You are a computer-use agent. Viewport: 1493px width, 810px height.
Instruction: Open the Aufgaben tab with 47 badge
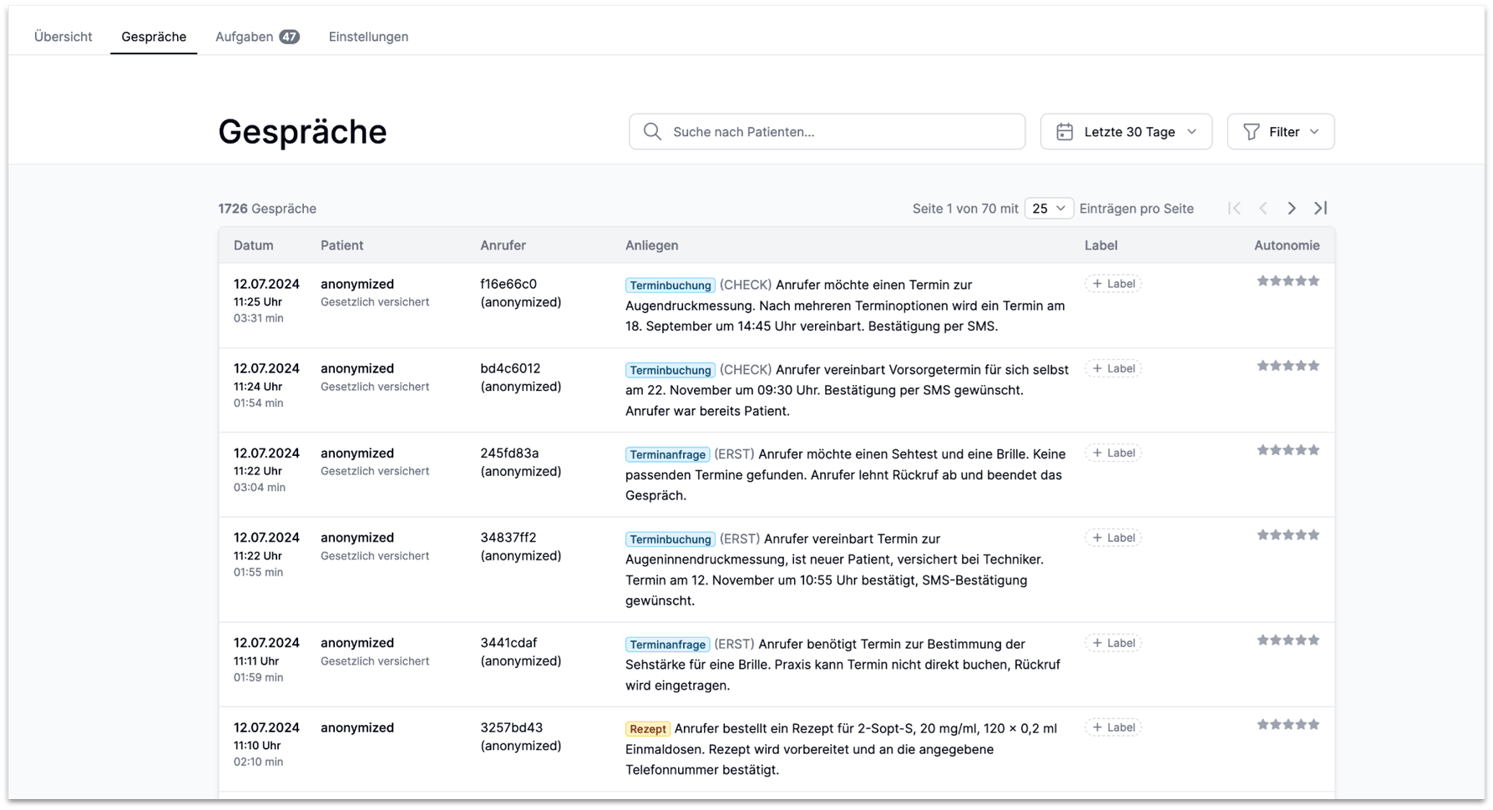[x=257, y=36]
